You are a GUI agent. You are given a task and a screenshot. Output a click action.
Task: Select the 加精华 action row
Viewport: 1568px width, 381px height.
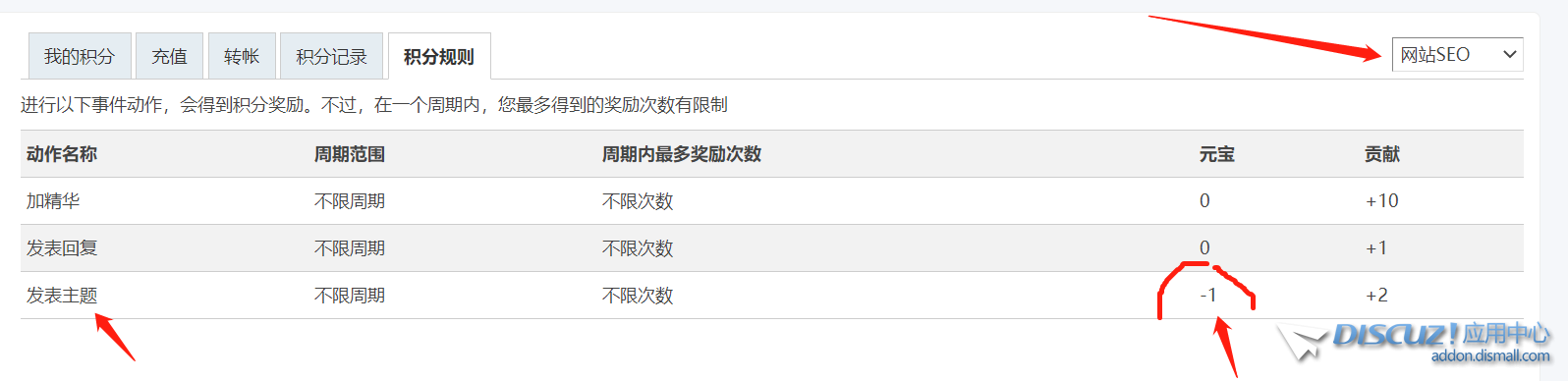click(x=772, y=201)
